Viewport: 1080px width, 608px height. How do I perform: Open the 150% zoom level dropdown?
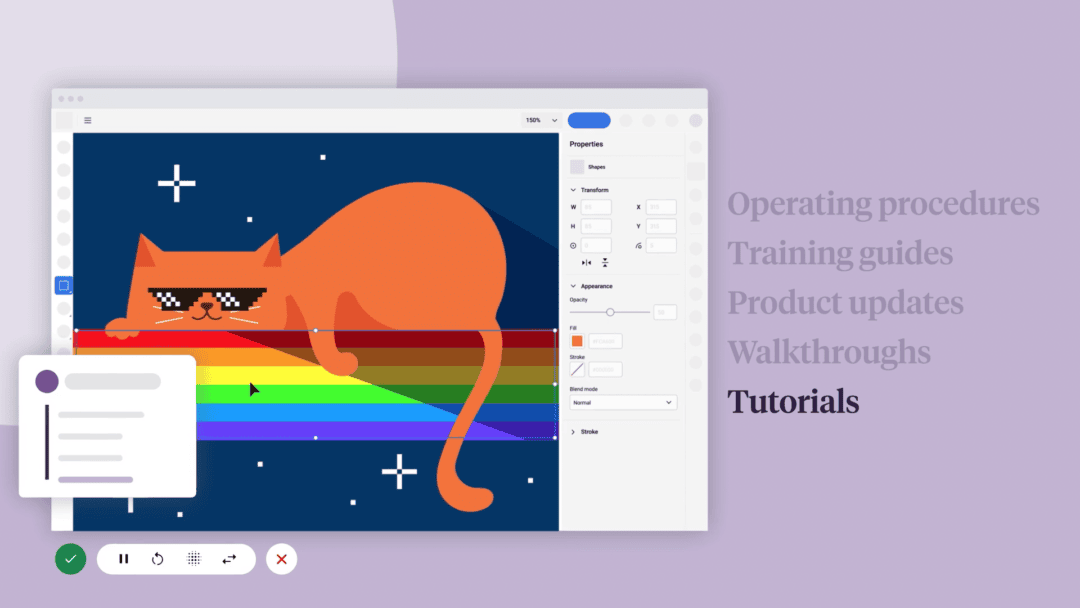point(541,120)
